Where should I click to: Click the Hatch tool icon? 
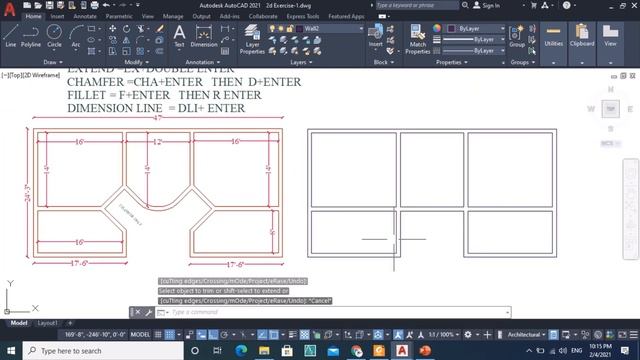click(91, 51)
